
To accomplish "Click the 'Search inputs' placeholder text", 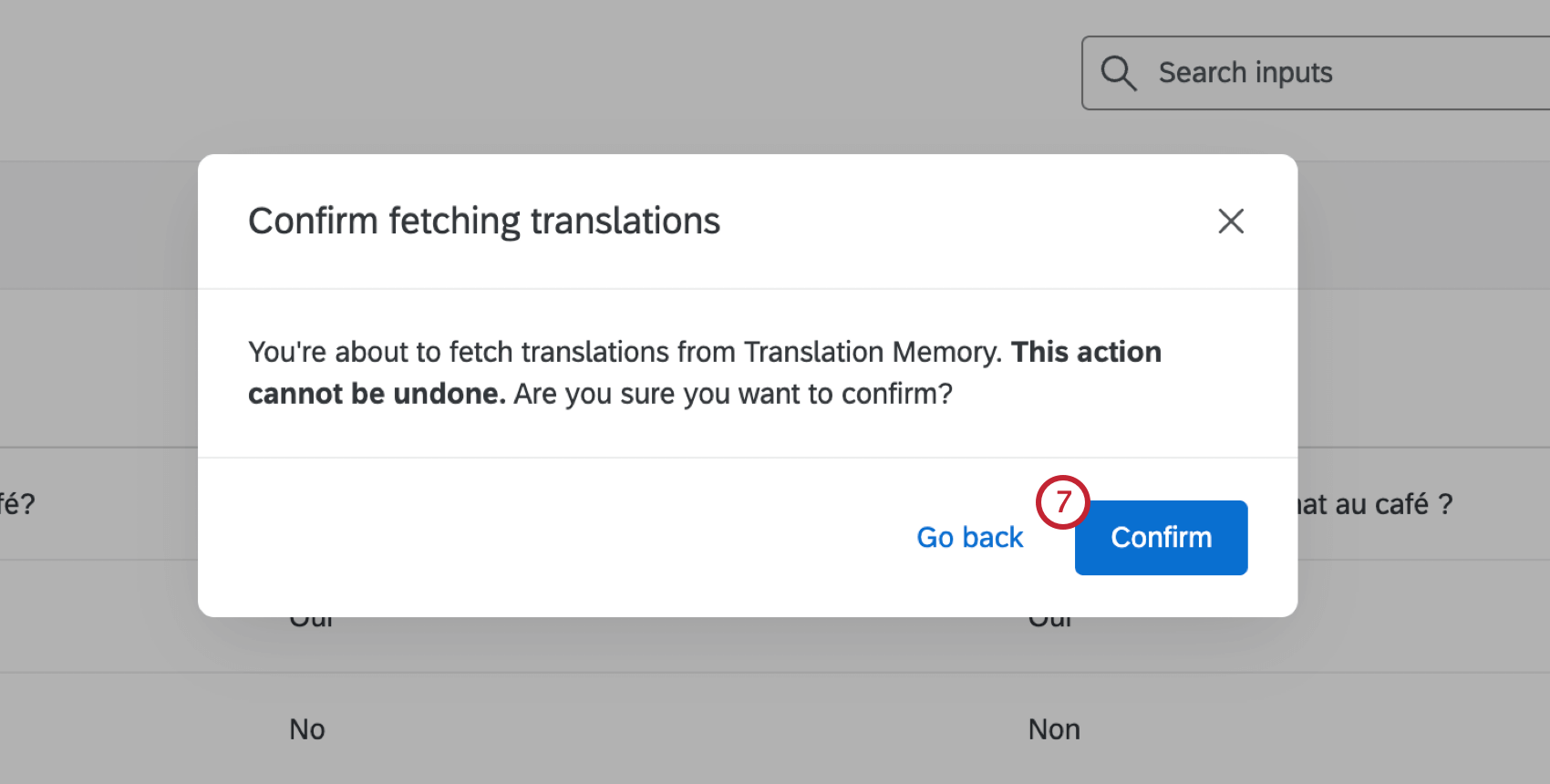I will [1245, 73].
